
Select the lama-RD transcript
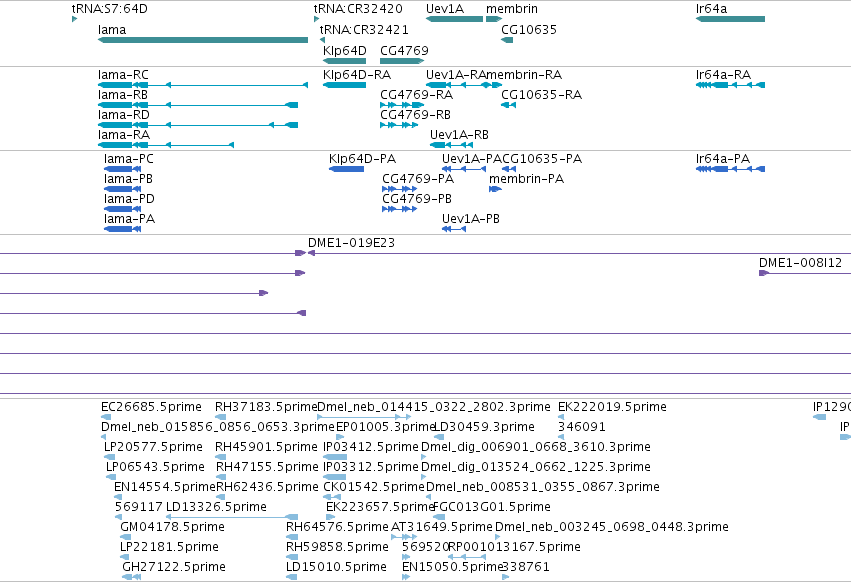click(198, 125)
